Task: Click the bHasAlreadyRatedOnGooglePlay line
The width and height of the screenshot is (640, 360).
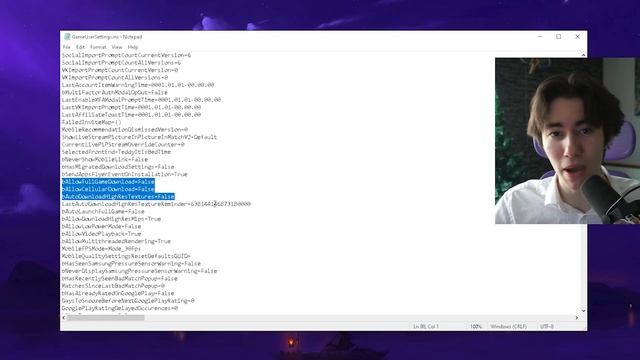Action: coord(118,293)
